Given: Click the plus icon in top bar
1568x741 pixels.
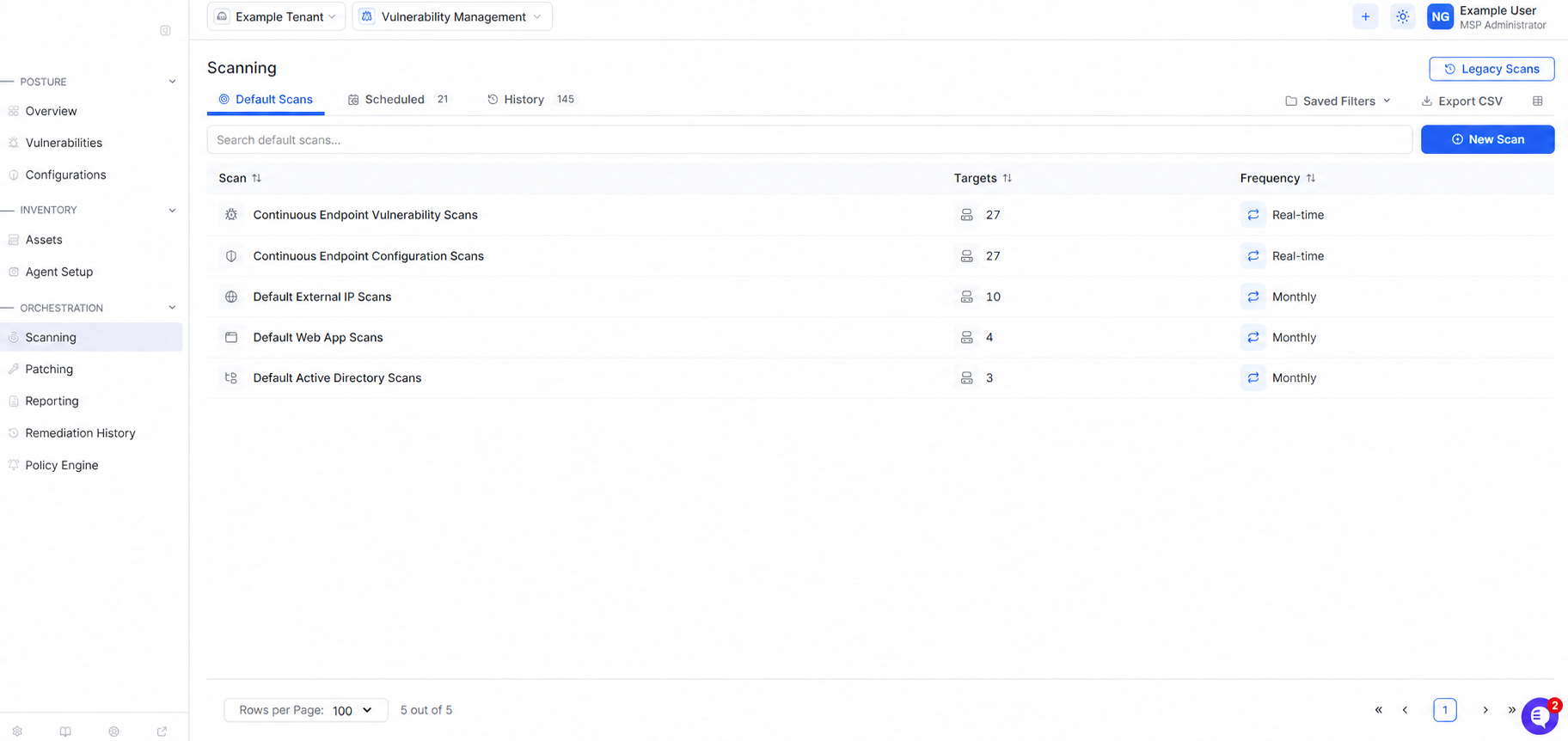Looking at the screenshot, I should [1365, 16].
